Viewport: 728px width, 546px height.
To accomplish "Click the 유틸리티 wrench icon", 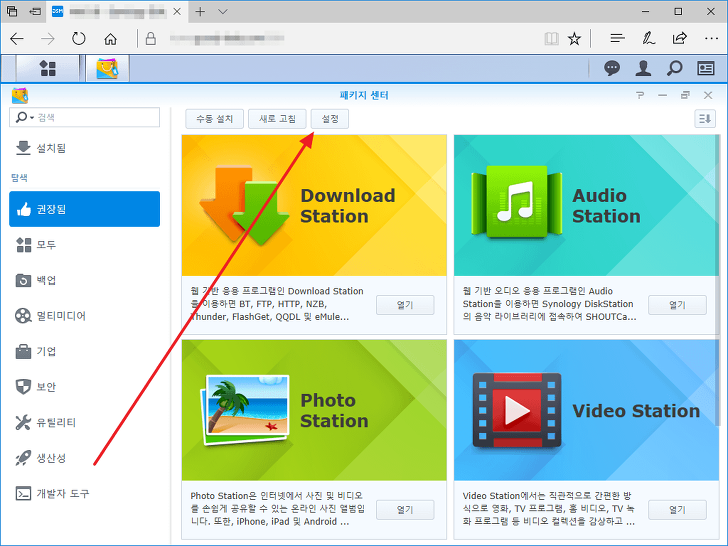I will tap(23, 422).
